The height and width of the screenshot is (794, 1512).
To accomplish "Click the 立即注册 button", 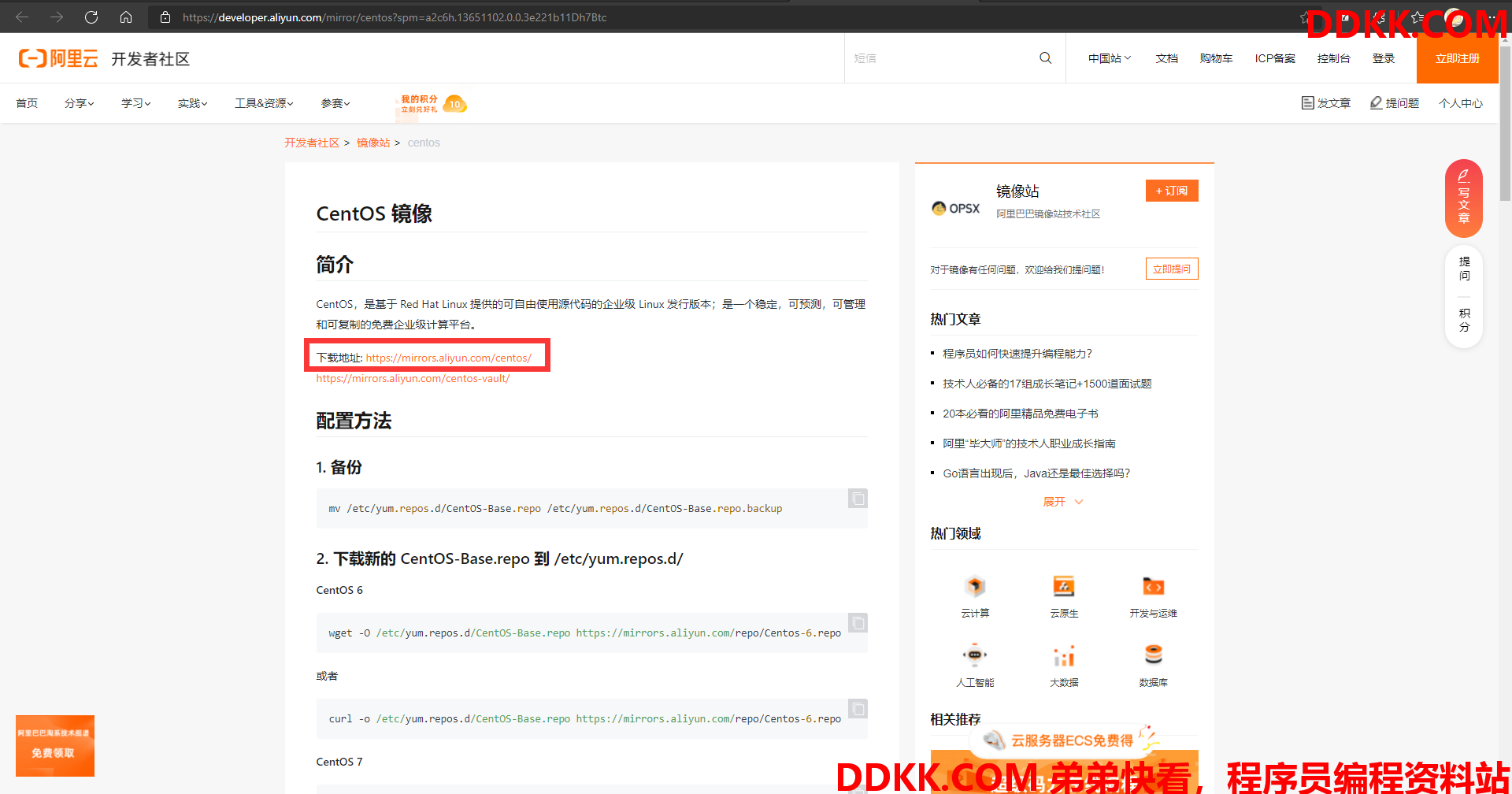I will pos(1458,58).
